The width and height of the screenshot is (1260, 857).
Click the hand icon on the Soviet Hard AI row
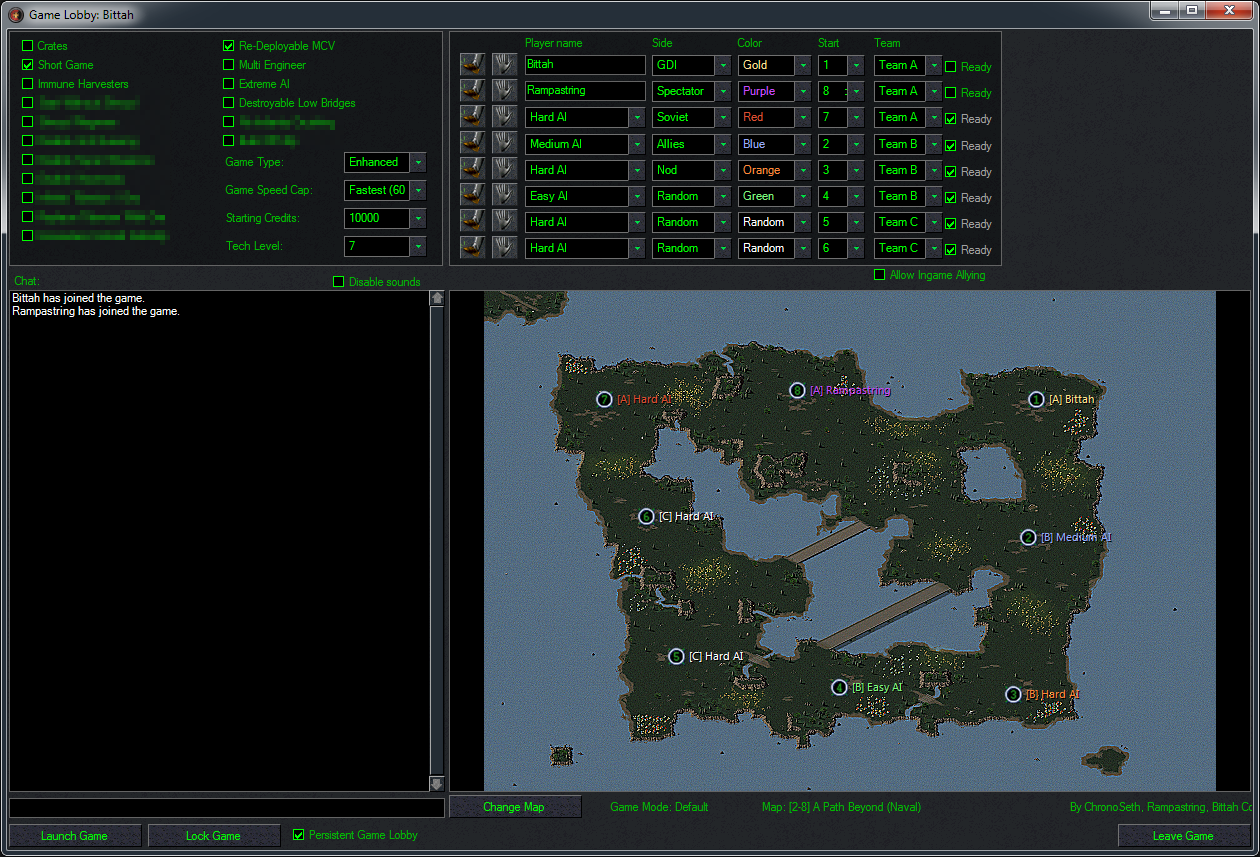coord(504,117)
